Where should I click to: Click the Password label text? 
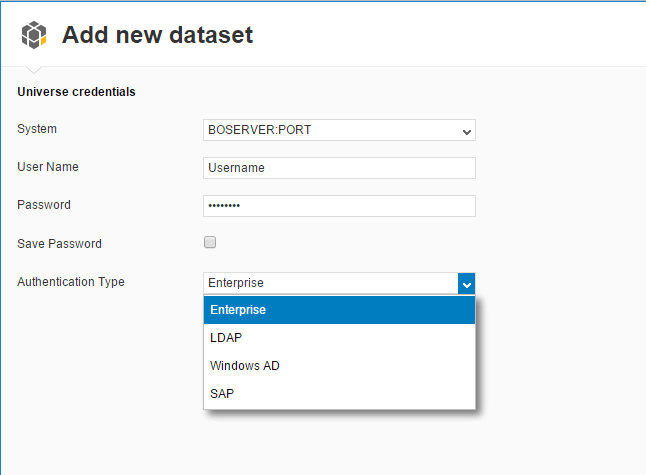44,205
